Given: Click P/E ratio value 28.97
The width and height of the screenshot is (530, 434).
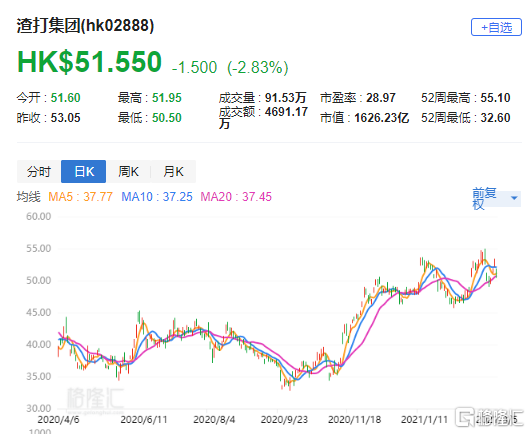Looking at the screenshot, I should (x=381, y=98).
